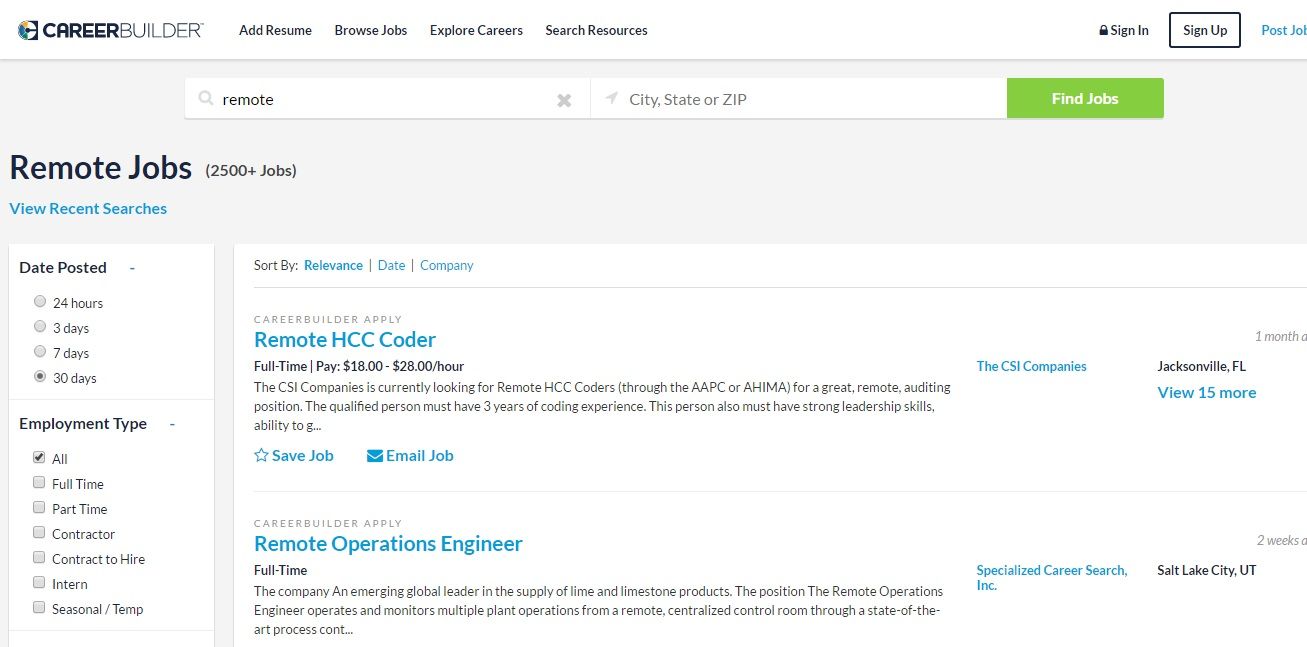1307x647 pixels.
Task: Open the Remote Operations Engineer job listing
Action: tap(388, 544)
